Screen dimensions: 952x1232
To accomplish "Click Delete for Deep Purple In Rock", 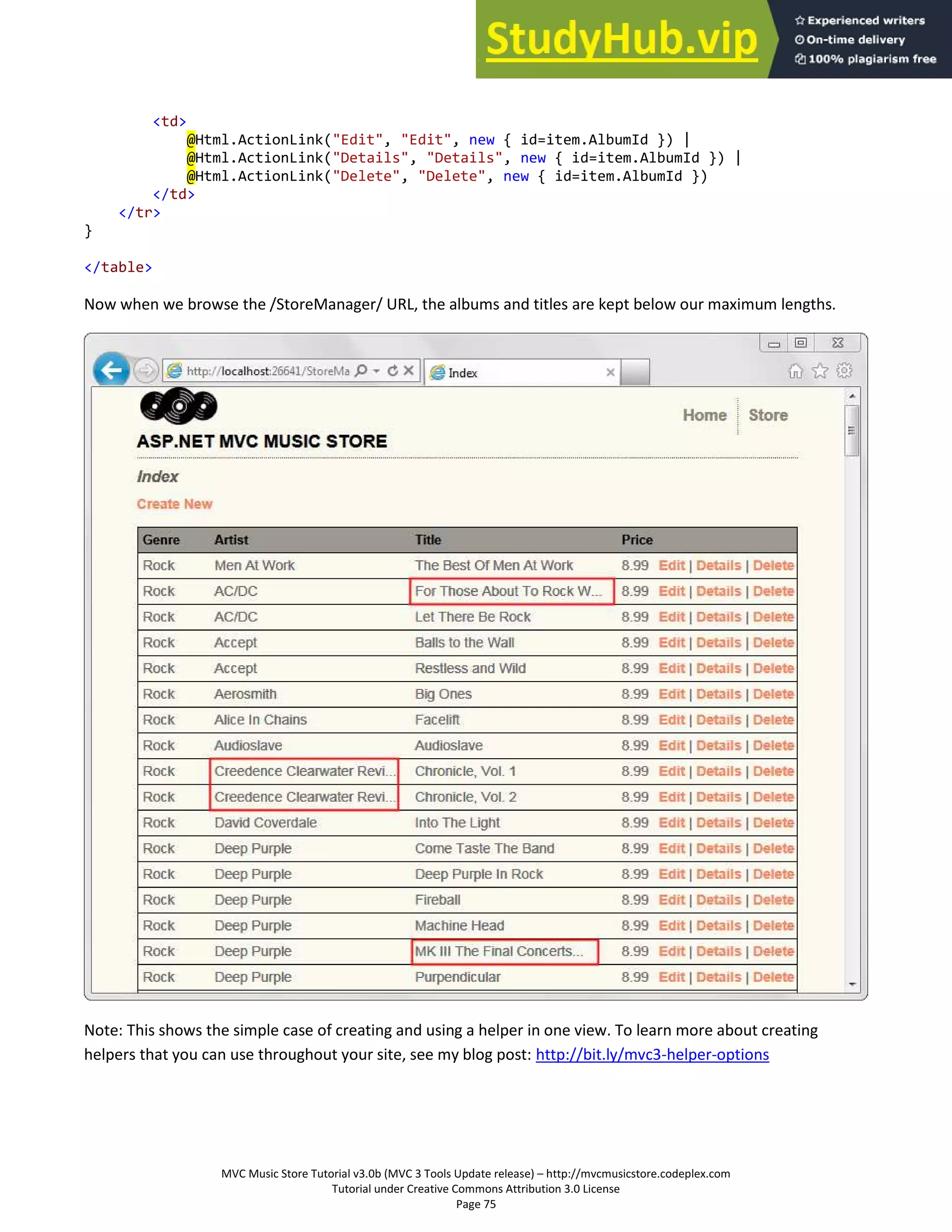I will 773,874.
